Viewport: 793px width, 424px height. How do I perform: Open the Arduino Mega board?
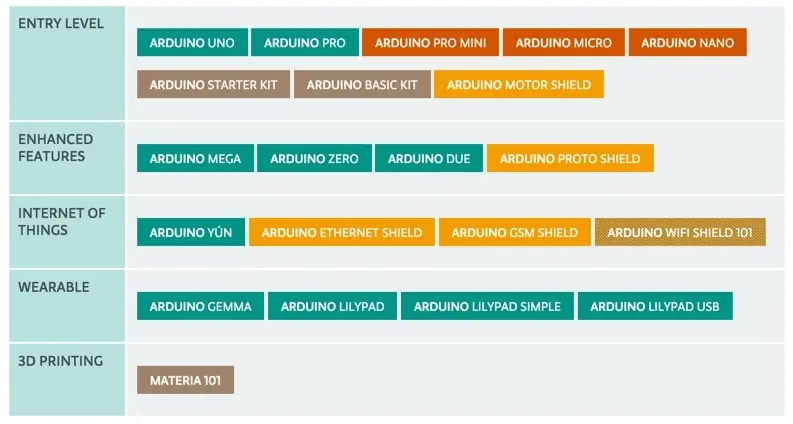coord(195,158)
